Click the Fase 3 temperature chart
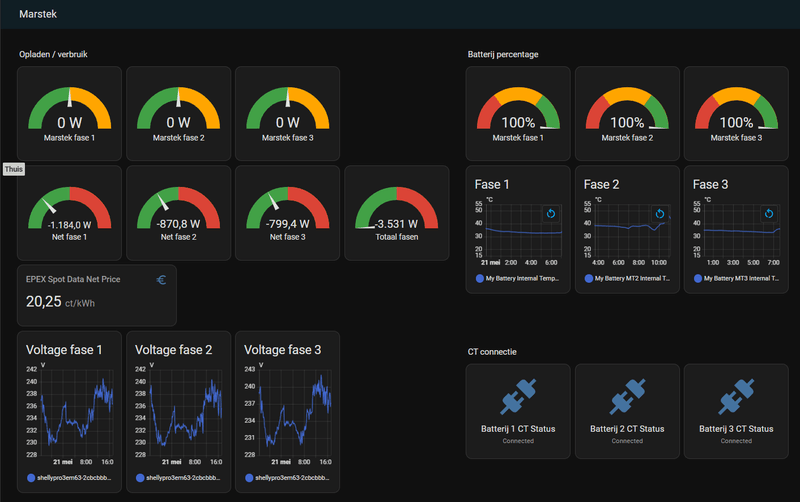800x502 pixels. click(x=742, y=231)
